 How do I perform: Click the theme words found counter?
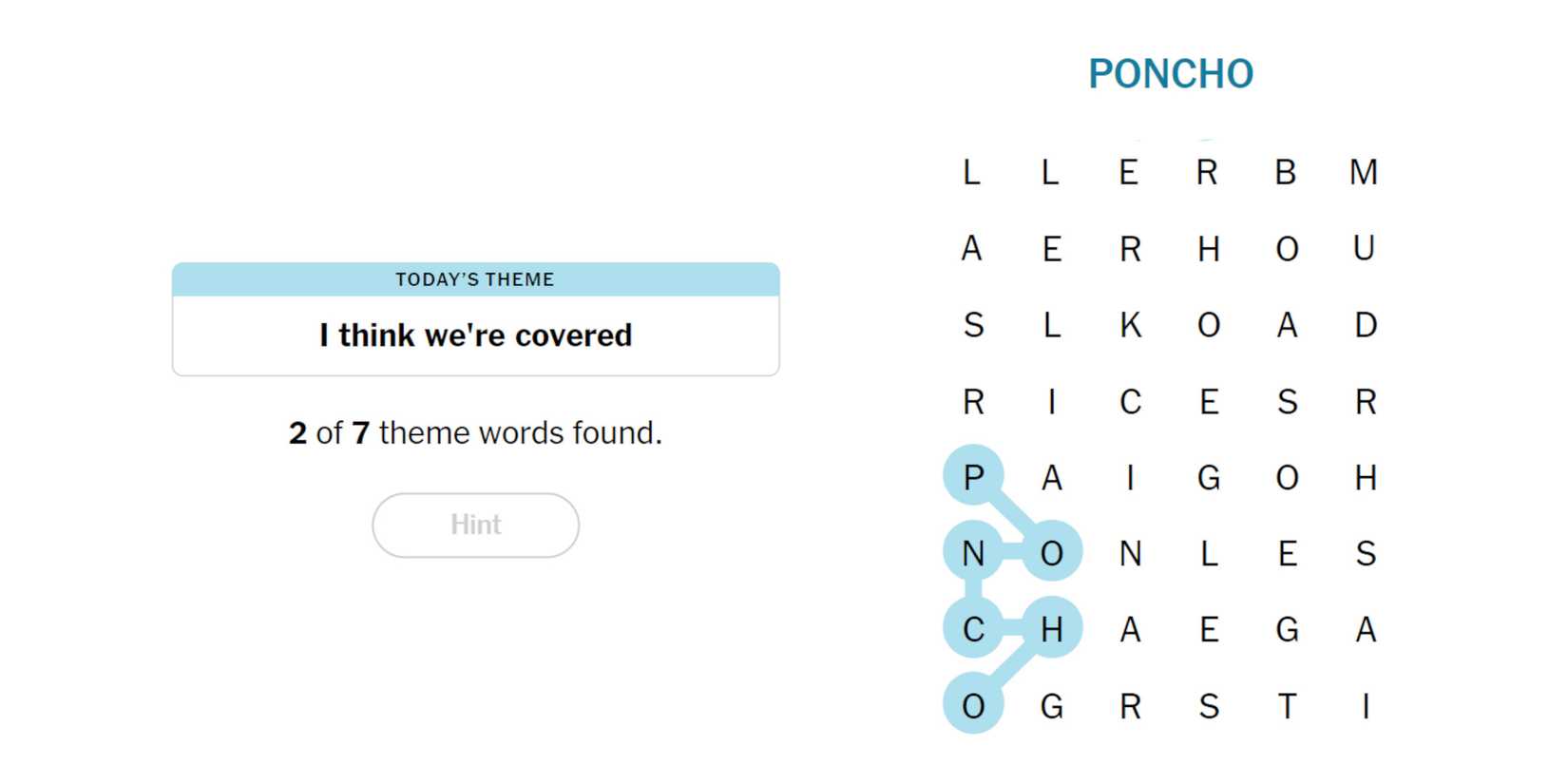pos(475,433)
